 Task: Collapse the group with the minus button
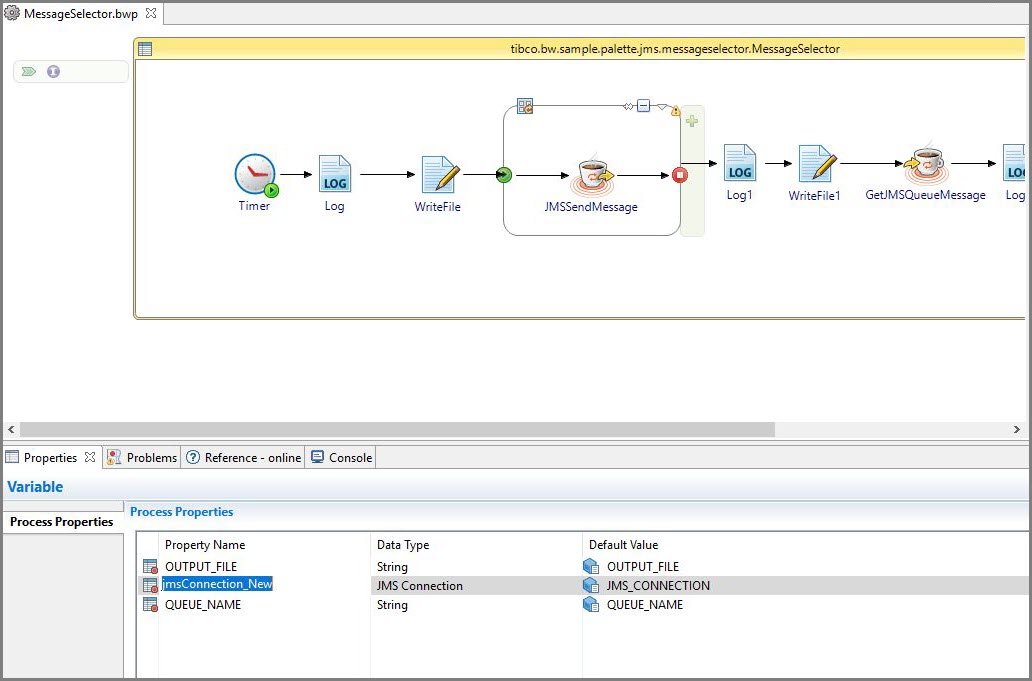coord(644,105)
